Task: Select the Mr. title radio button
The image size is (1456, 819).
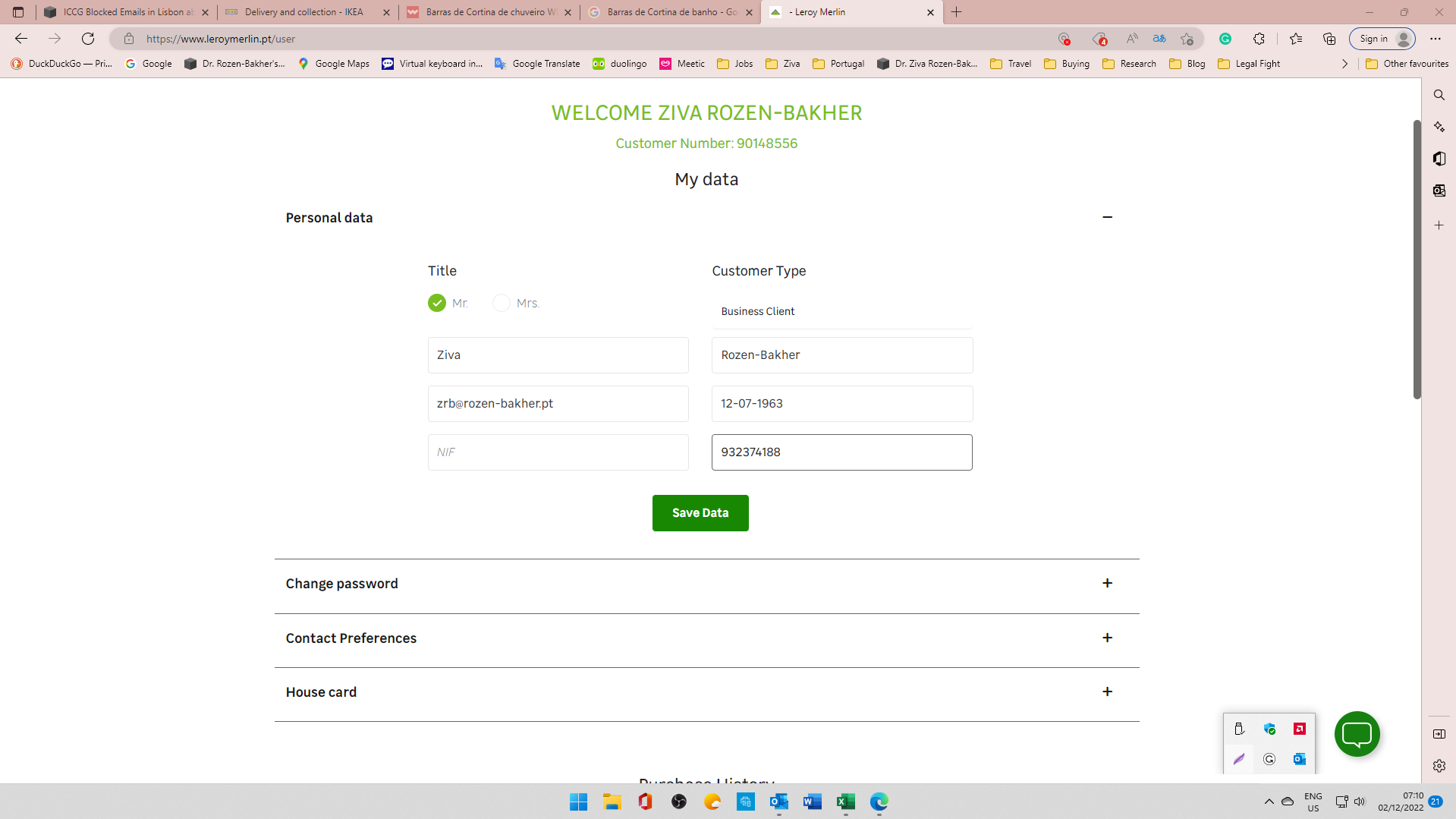Action: [437, 303]
